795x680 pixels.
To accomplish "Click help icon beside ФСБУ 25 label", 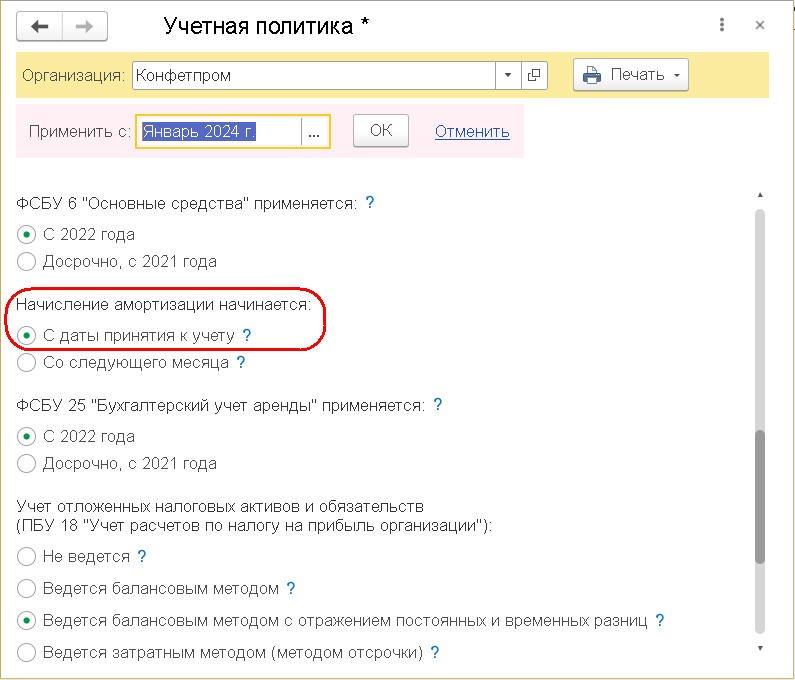I will (437, 405).
